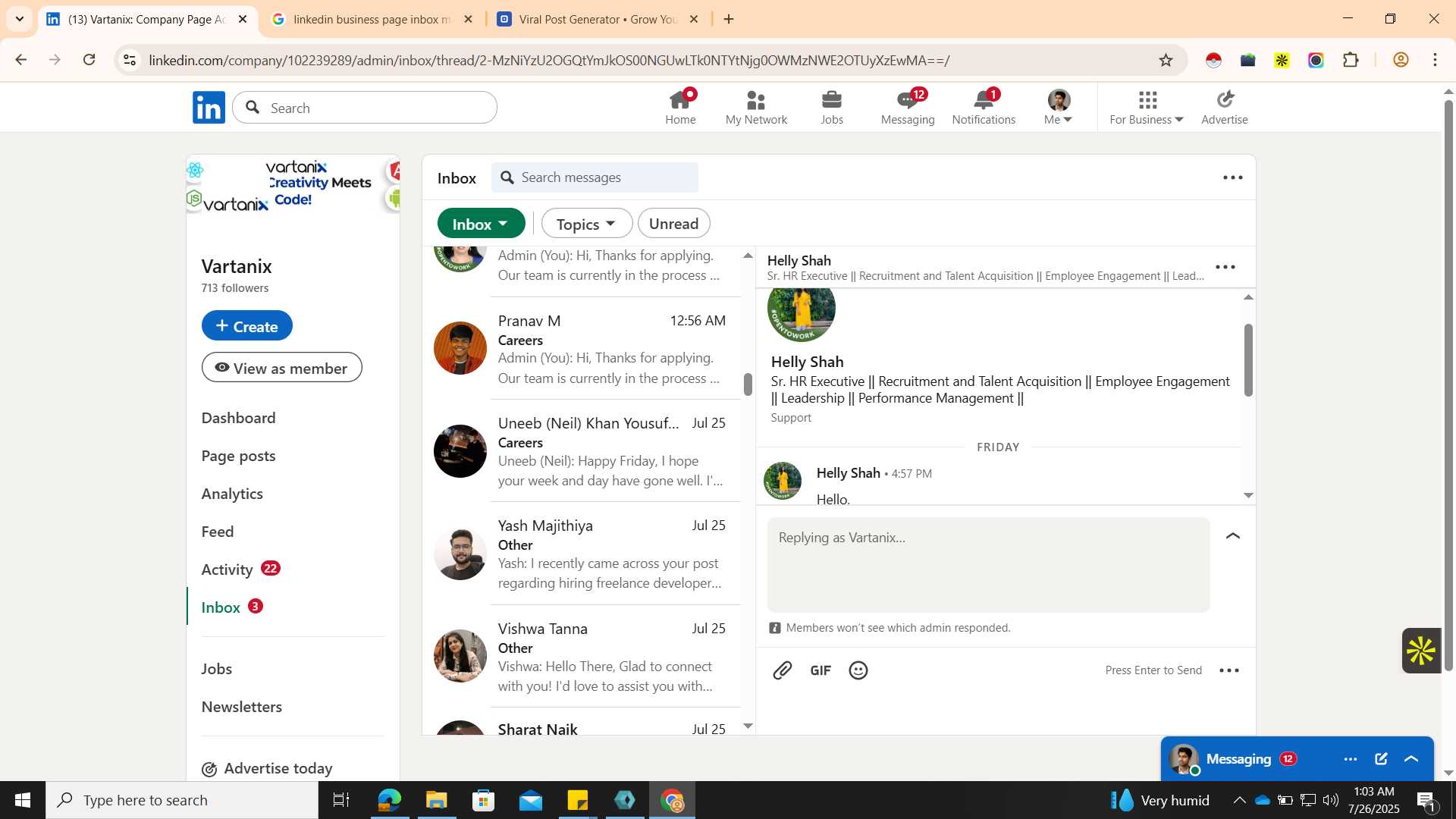Image resolution: width=1456 pixels, height=819 pixels.
Task: View site information icon in address bar
Action: coord(130,60)
